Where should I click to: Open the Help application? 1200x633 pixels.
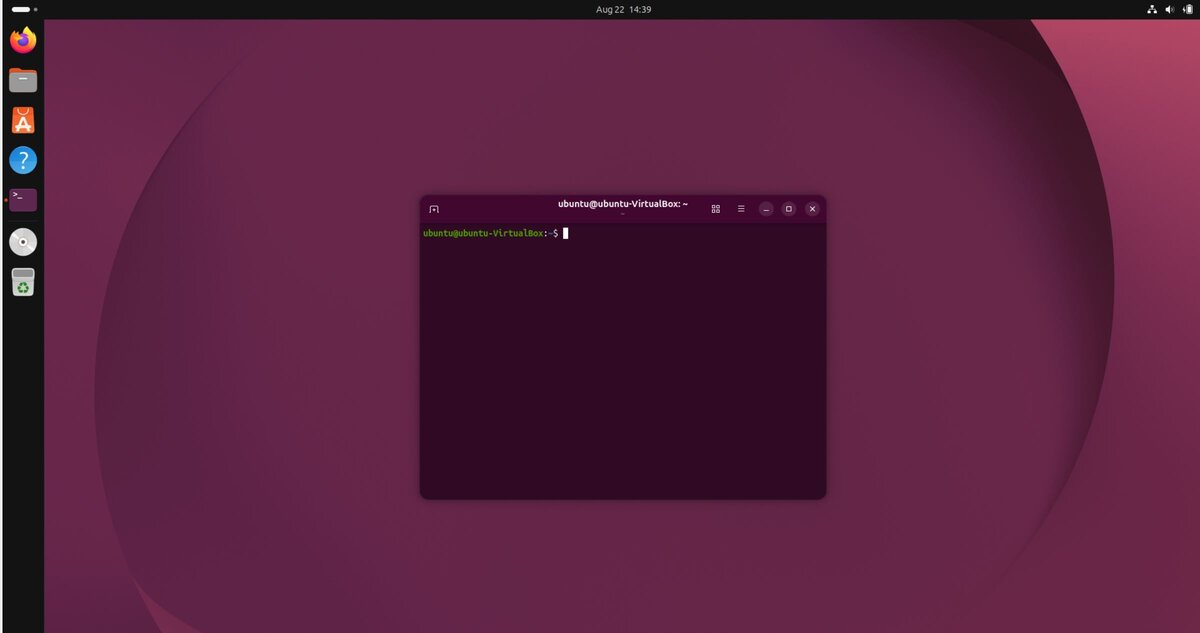pyautogui.click(x=23, y=160)
